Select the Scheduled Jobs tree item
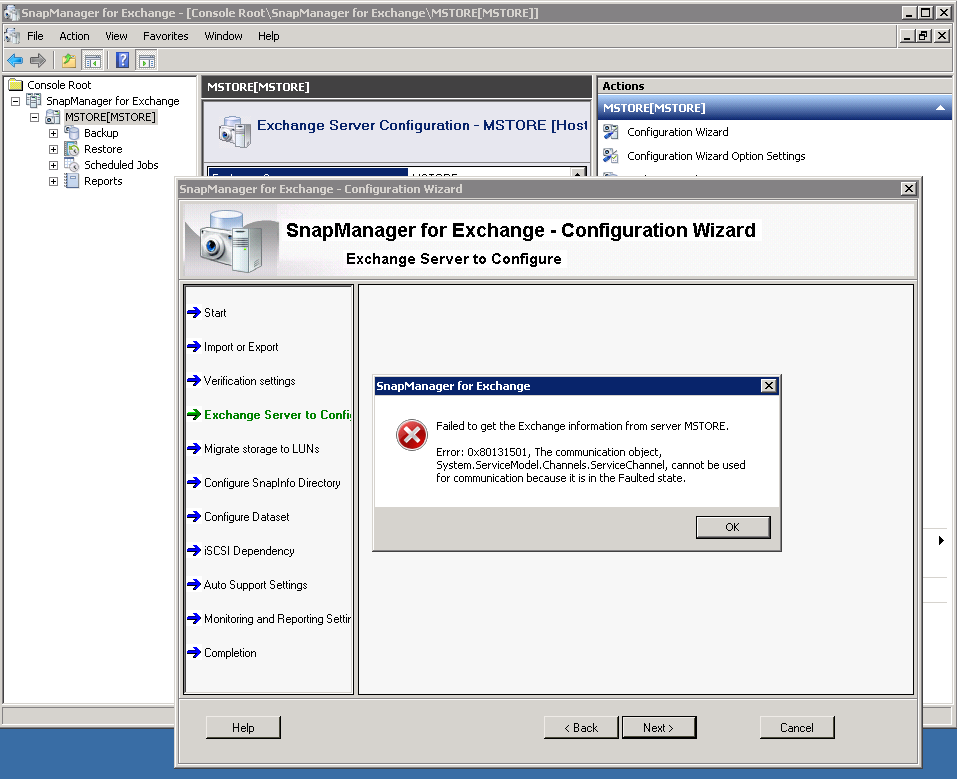The width and height of the screenshot is (957, 779). [x=121, y=165]
